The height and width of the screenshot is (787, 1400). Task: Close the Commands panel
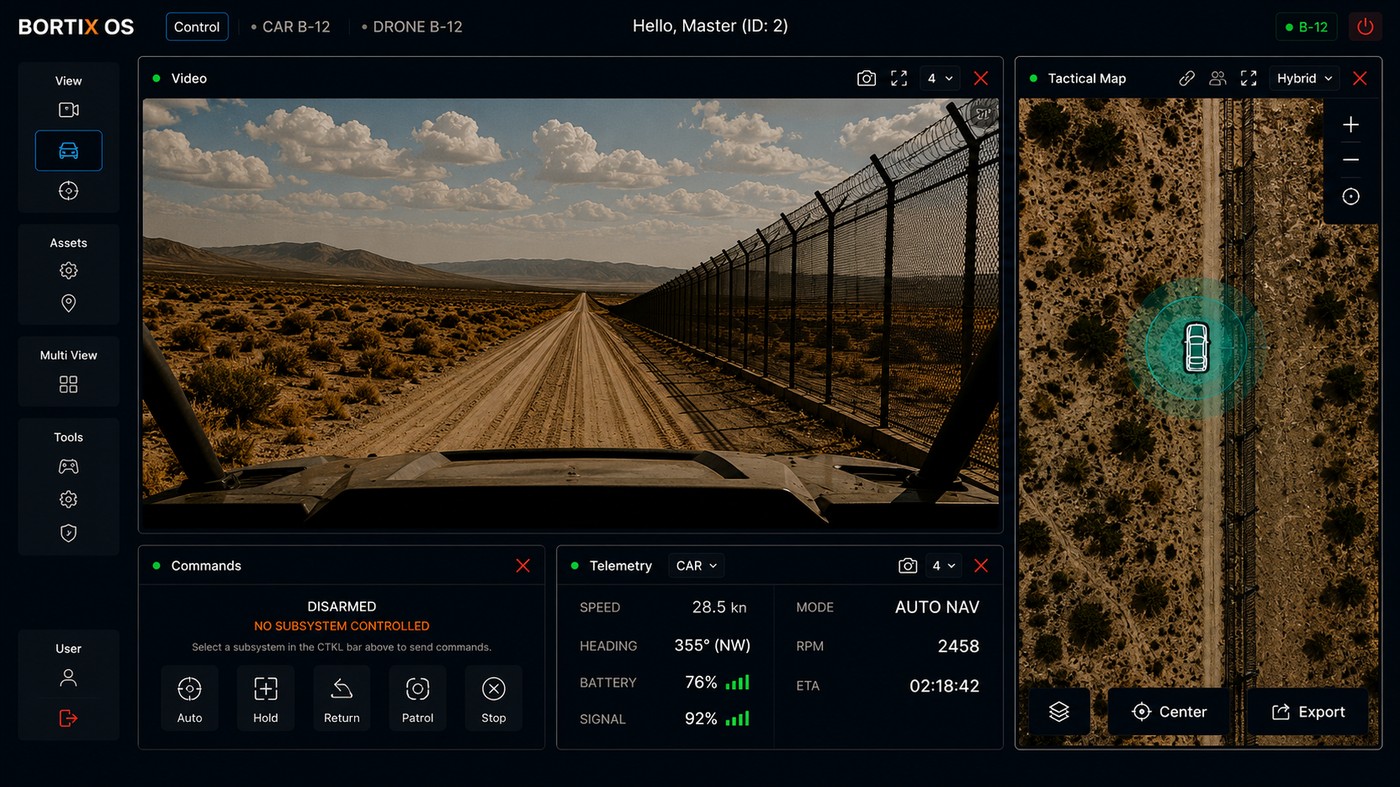(522, 566)
